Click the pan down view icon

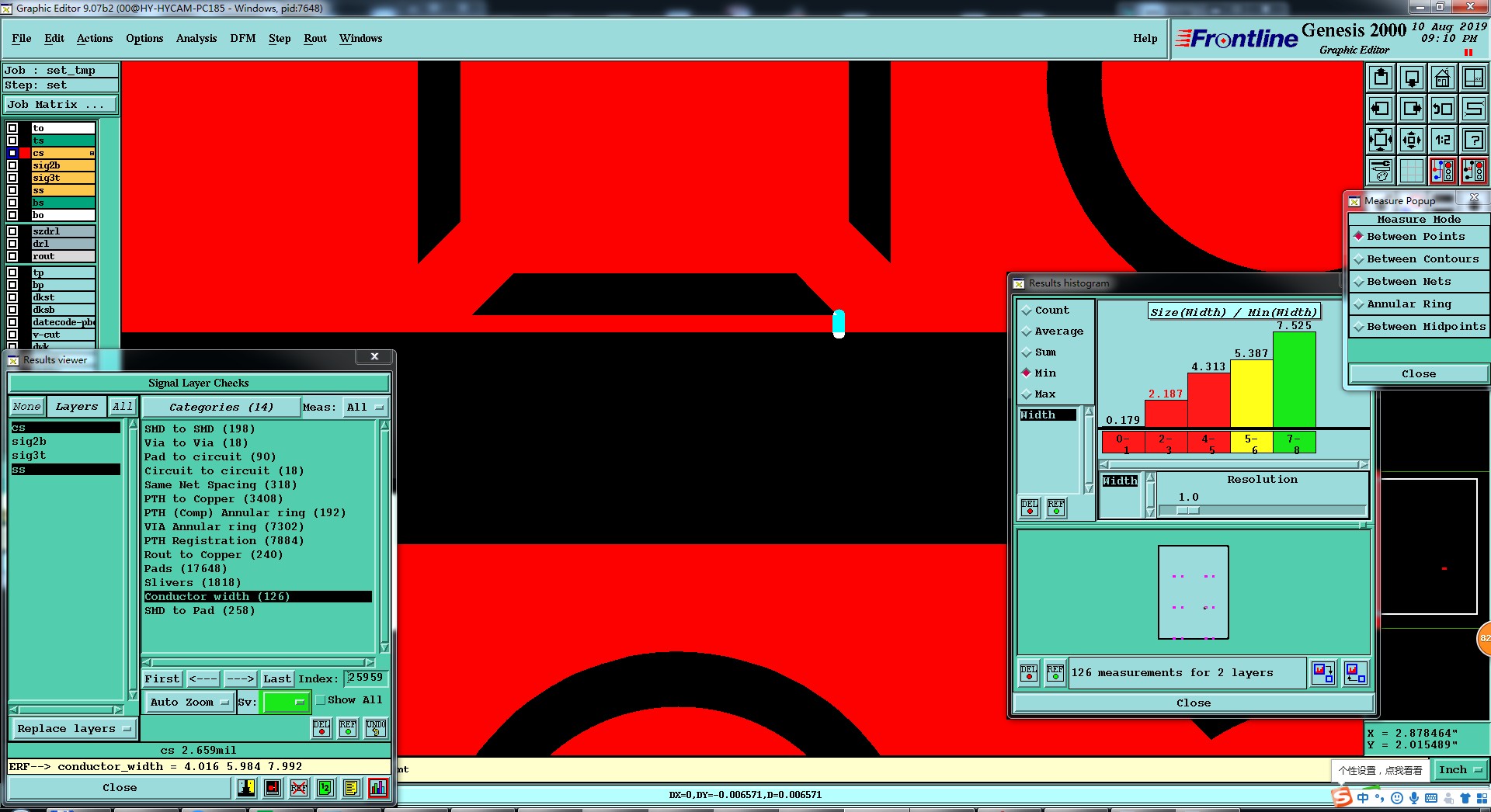coord(1412,78)
